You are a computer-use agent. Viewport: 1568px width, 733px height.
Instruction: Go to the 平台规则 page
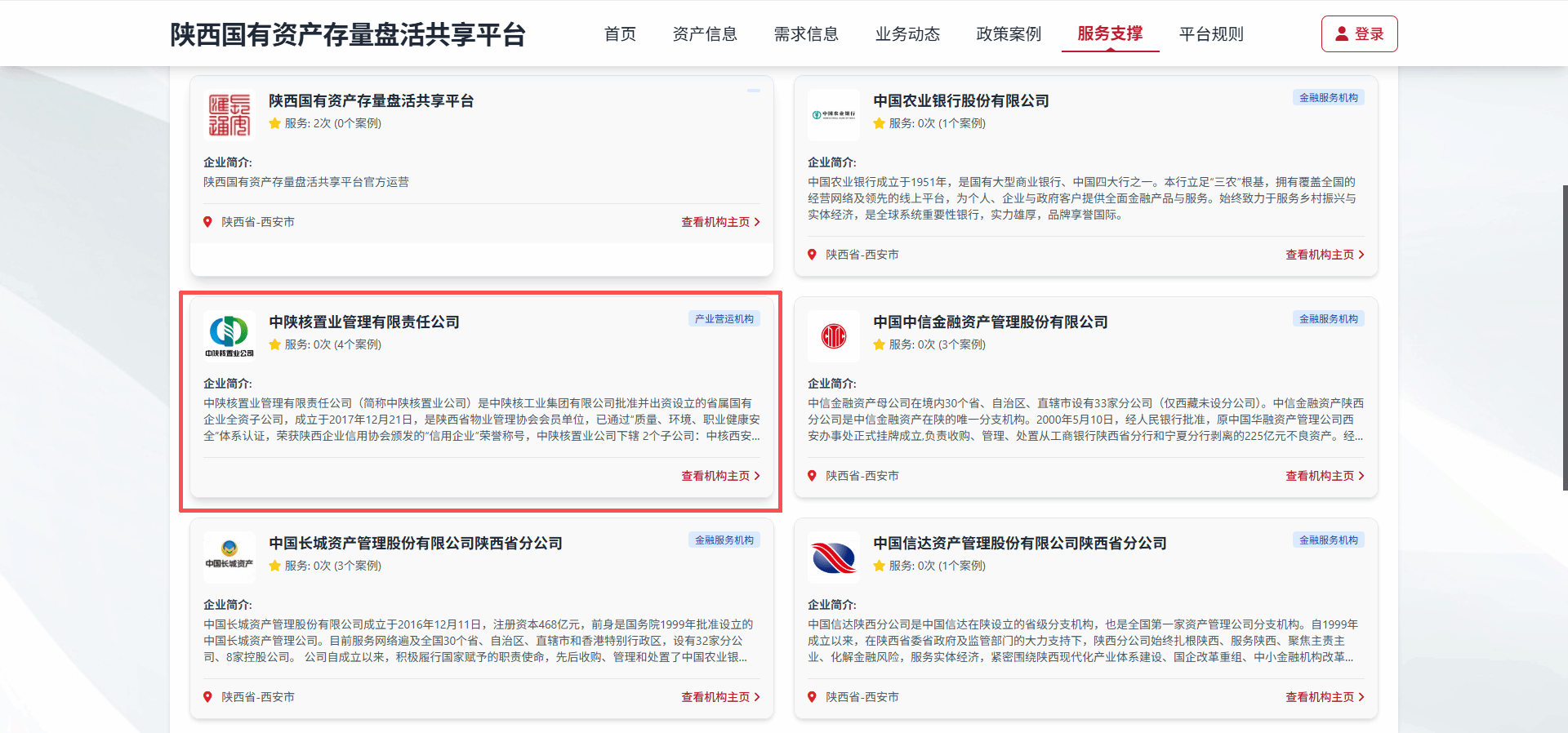(1211, 34)
